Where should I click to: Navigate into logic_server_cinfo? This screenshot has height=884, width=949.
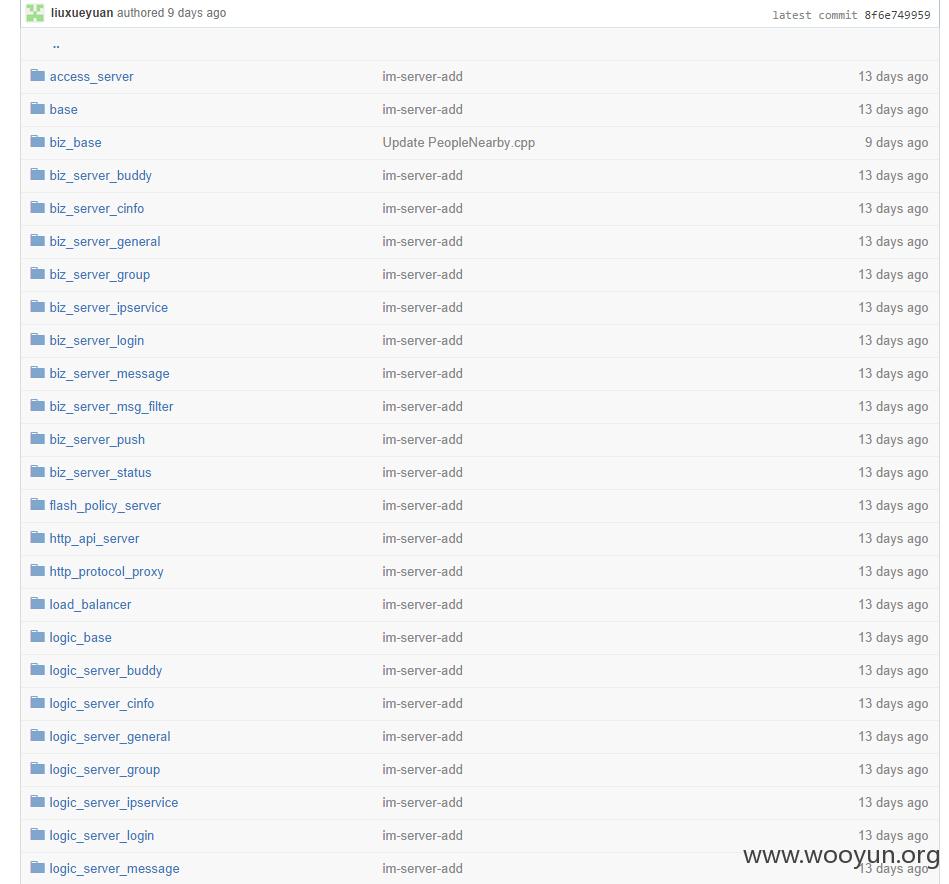[x=102, y=704]
